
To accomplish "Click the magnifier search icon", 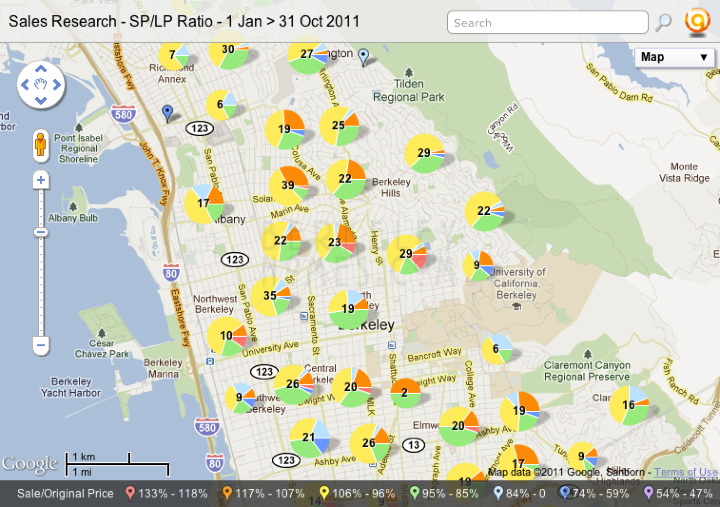I will [x=663, y=22].
